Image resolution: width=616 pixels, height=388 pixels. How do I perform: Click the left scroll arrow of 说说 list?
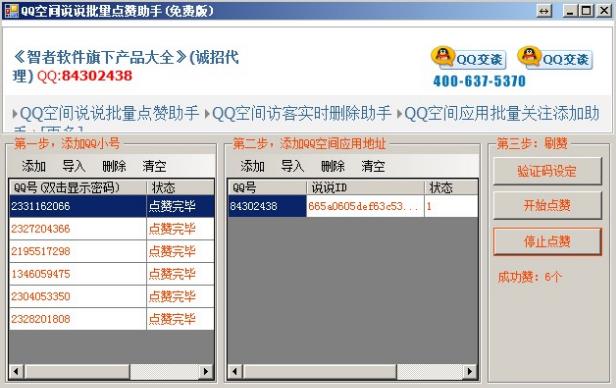[x=235, y=371]
